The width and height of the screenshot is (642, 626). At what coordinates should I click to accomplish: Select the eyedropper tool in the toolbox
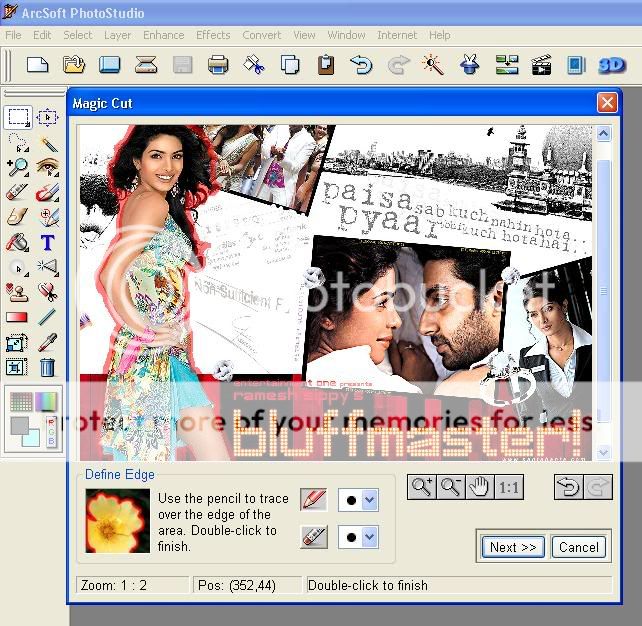tap(47, 342)
